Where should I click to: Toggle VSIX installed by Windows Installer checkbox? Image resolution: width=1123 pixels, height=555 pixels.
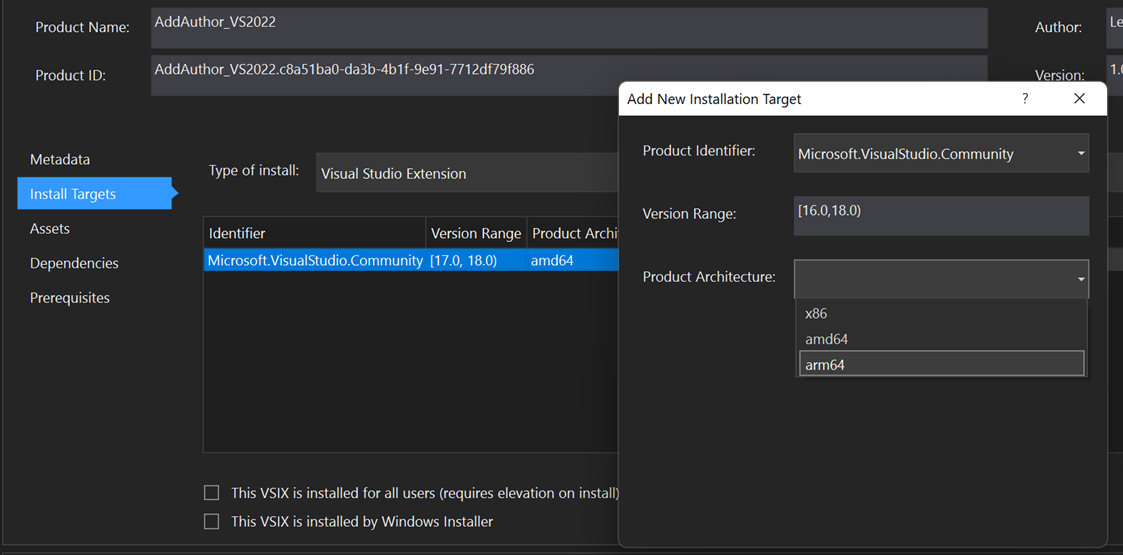coord(212,521)
